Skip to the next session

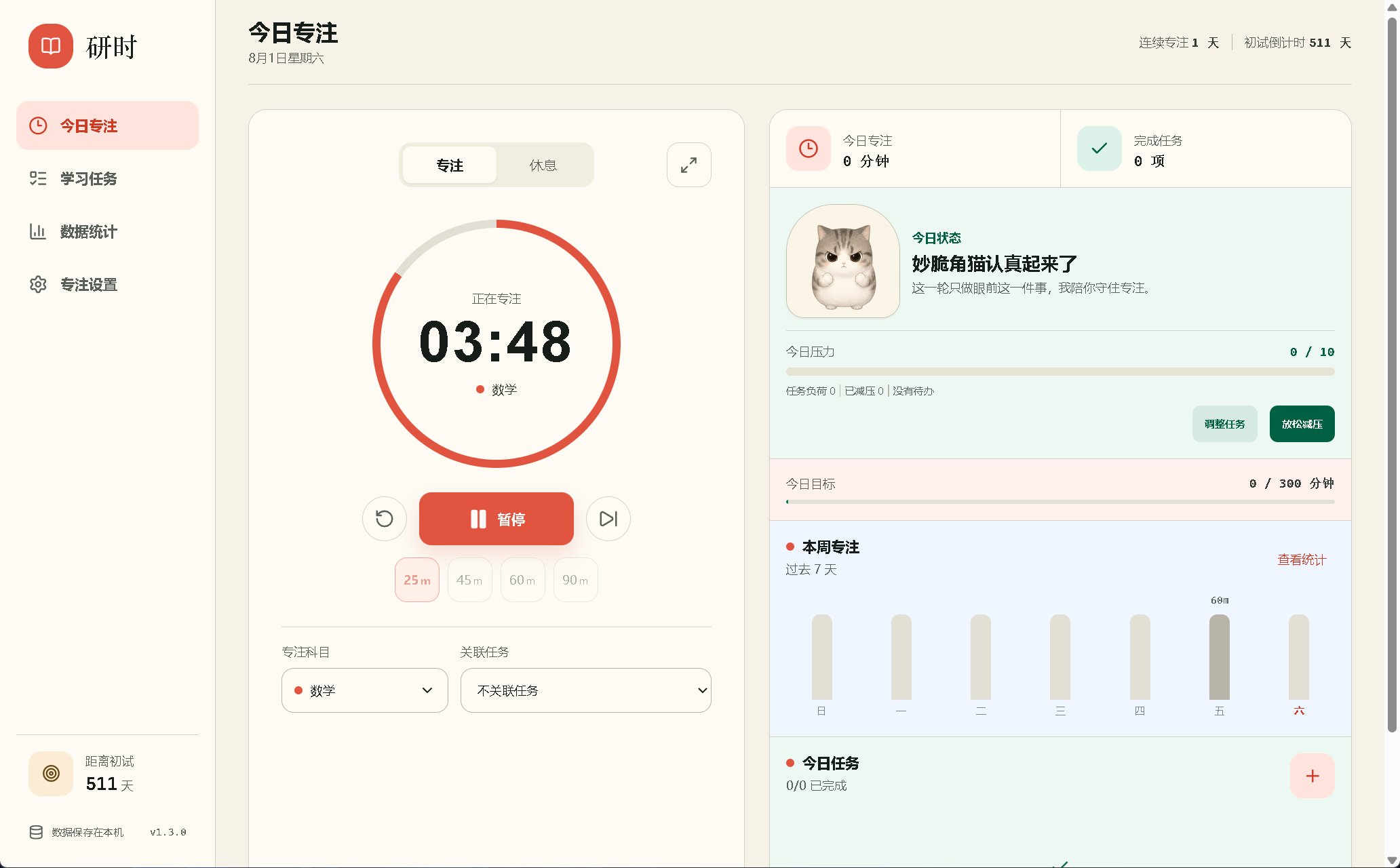click(608, 519)
